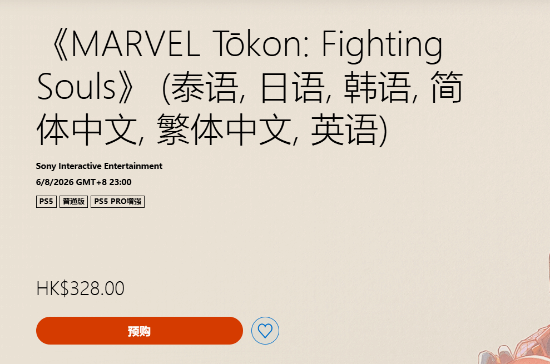Select the PS5 platform badge

coord(46,202)
